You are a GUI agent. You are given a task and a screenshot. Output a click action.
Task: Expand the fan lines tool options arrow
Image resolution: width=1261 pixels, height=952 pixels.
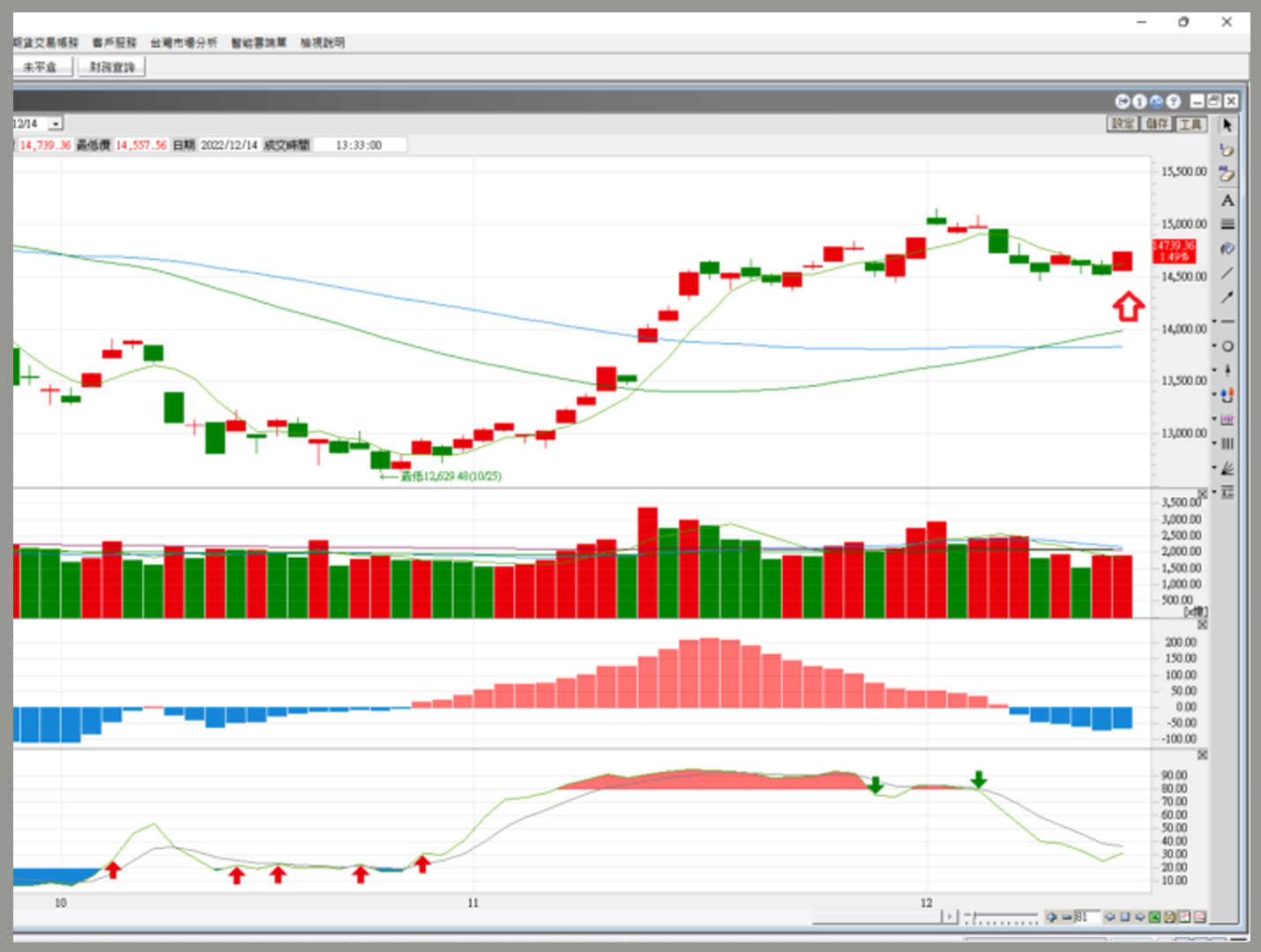click(1214, 468)
